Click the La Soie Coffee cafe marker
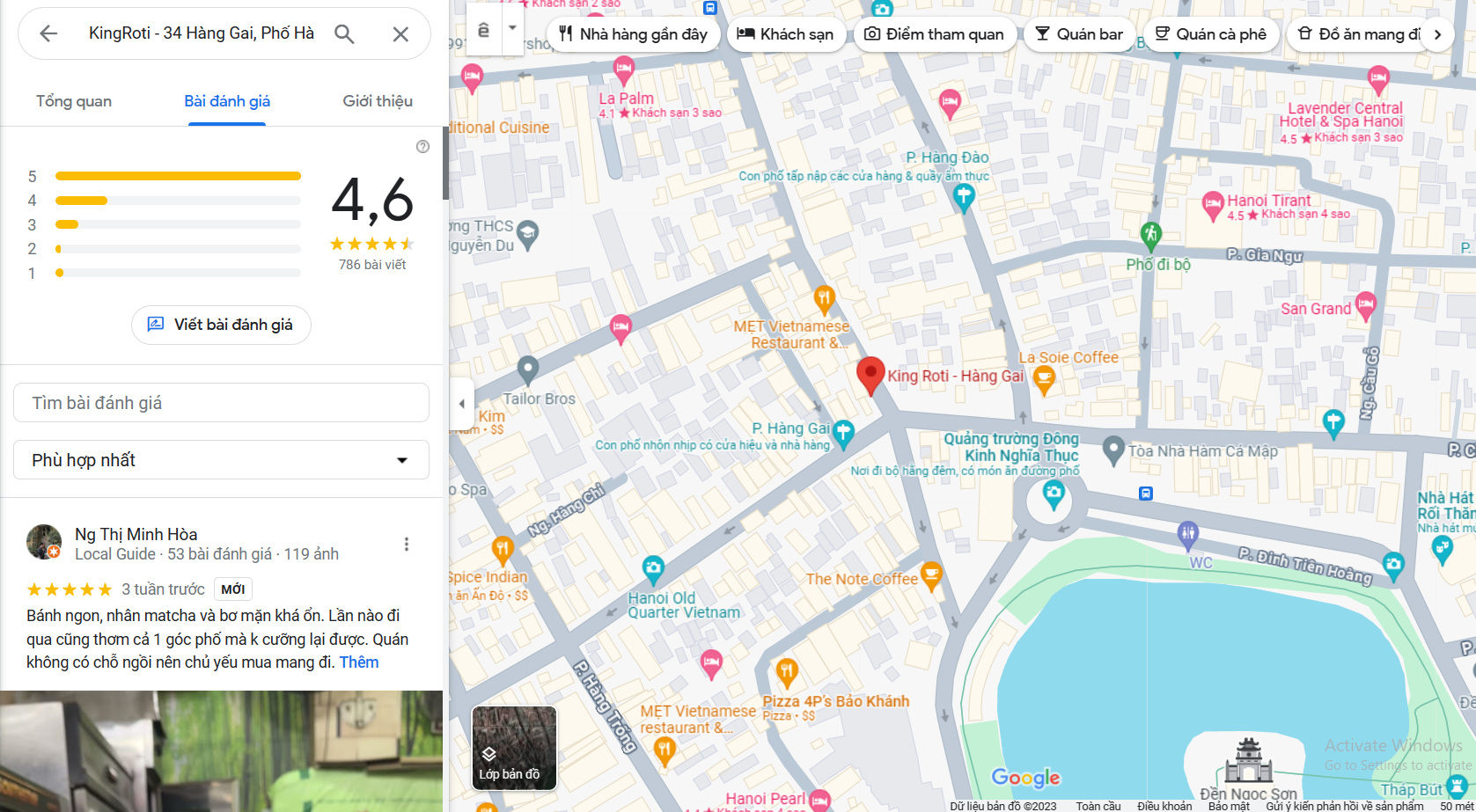This screenshot has width=1476, height=812. [x=1044, y=379]
